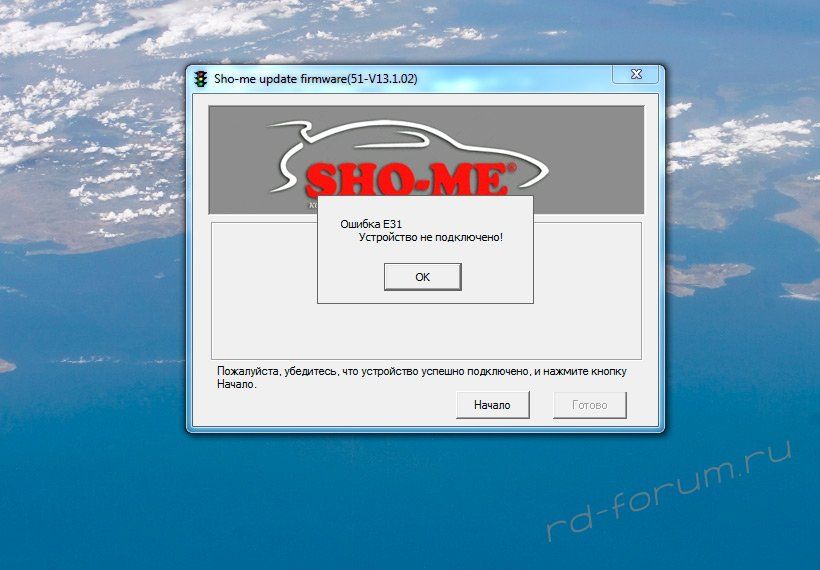The height and width of the screenshot is (570, 820).
Task: Click the 'Ошибка E31' error text
Action: click(371, 224)
